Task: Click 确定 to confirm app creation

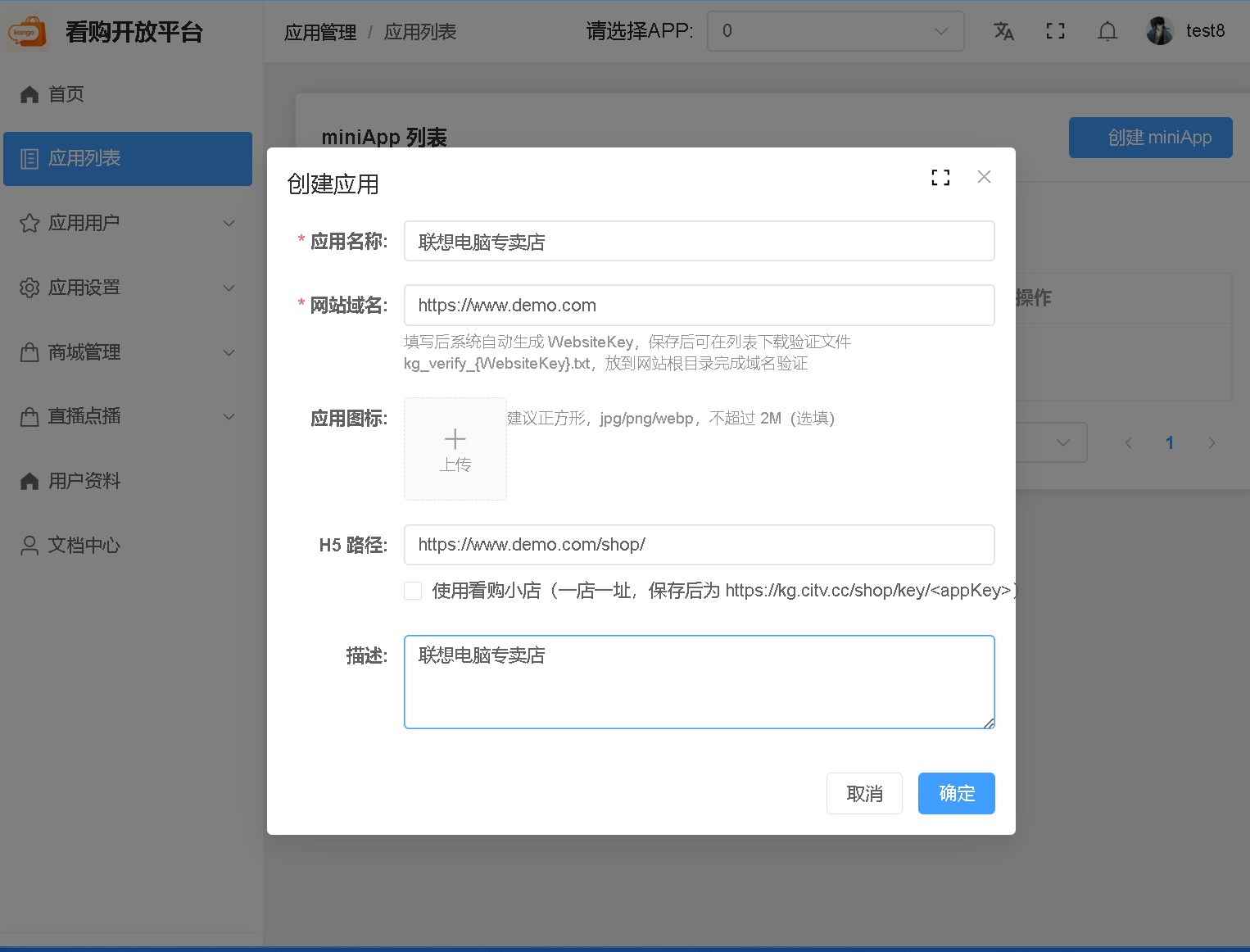Action: pos(957,793)
